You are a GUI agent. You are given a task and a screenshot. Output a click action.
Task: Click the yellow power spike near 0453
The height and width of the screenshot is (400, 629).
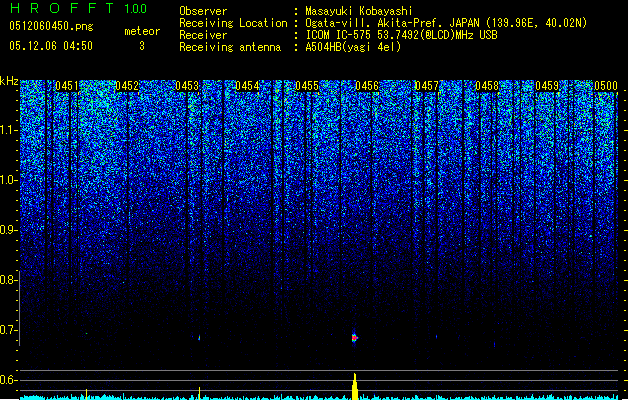[x=199, y=393]
